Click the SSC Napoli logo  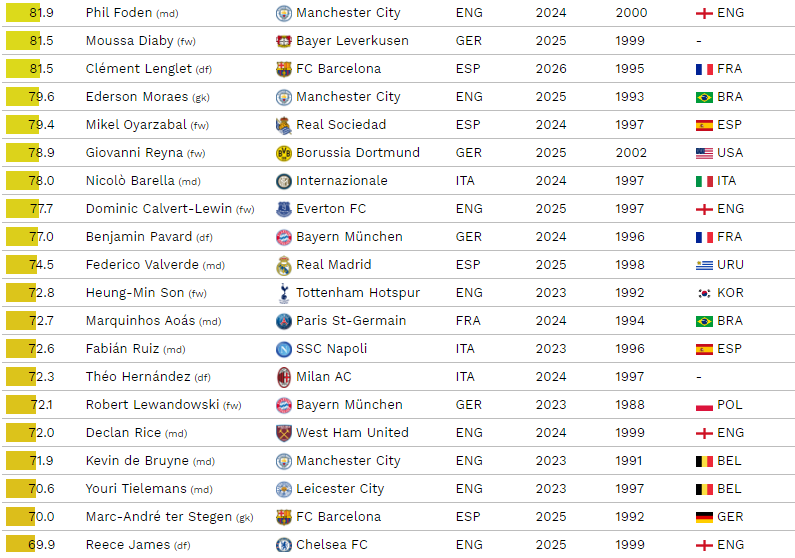tap(283, 349)
